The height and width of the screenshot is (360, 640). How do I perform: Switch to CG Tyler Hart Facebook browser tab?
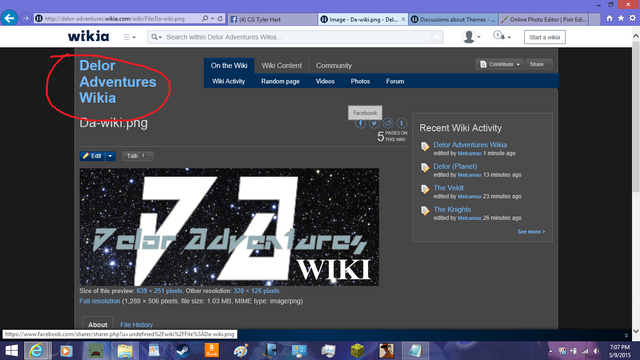[x=273, y=19]
